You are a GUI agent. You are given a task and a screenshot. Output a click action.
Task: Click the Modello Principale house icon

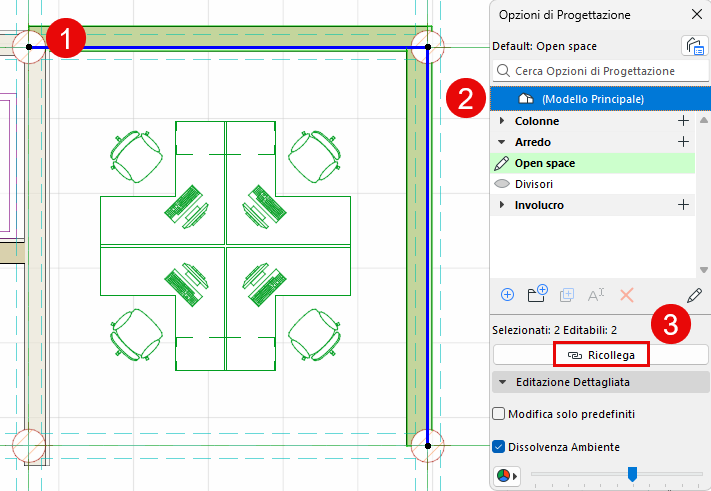(526, 98)
